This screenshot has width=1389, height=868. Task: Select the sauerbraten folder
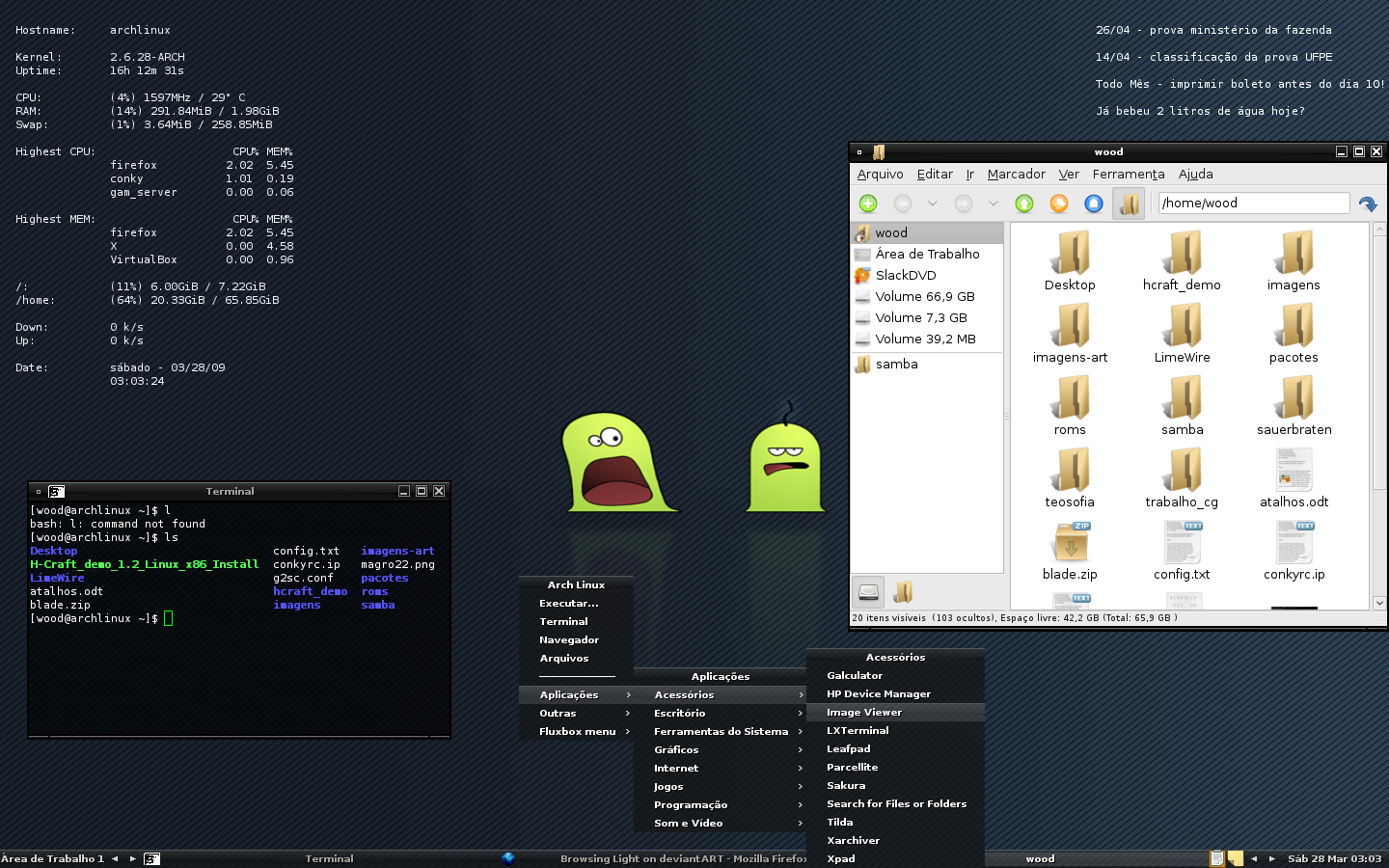(1294, 407)
